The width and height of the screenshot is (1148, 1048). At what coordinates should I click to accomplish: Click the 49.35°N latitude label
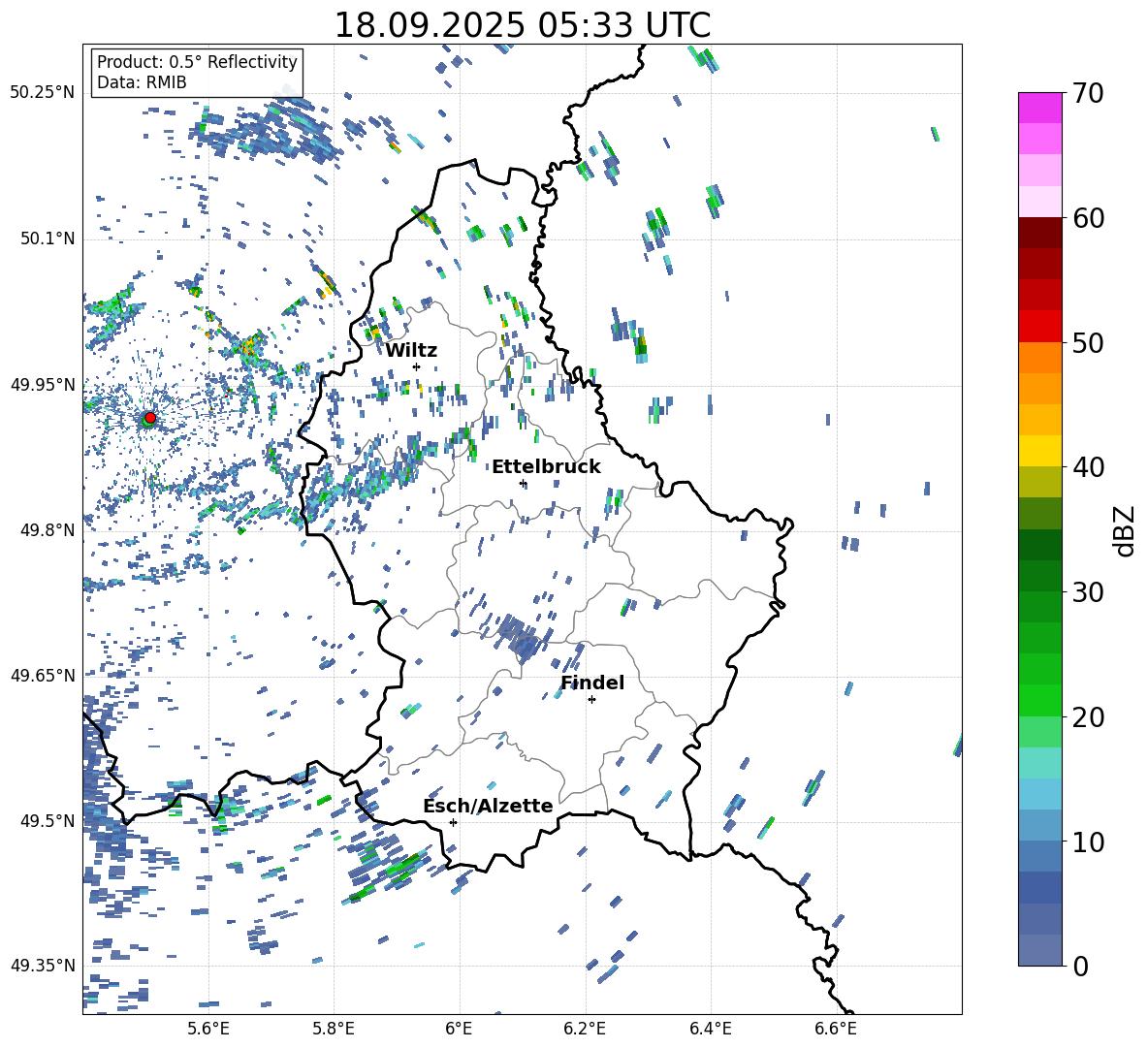point(43,966)
